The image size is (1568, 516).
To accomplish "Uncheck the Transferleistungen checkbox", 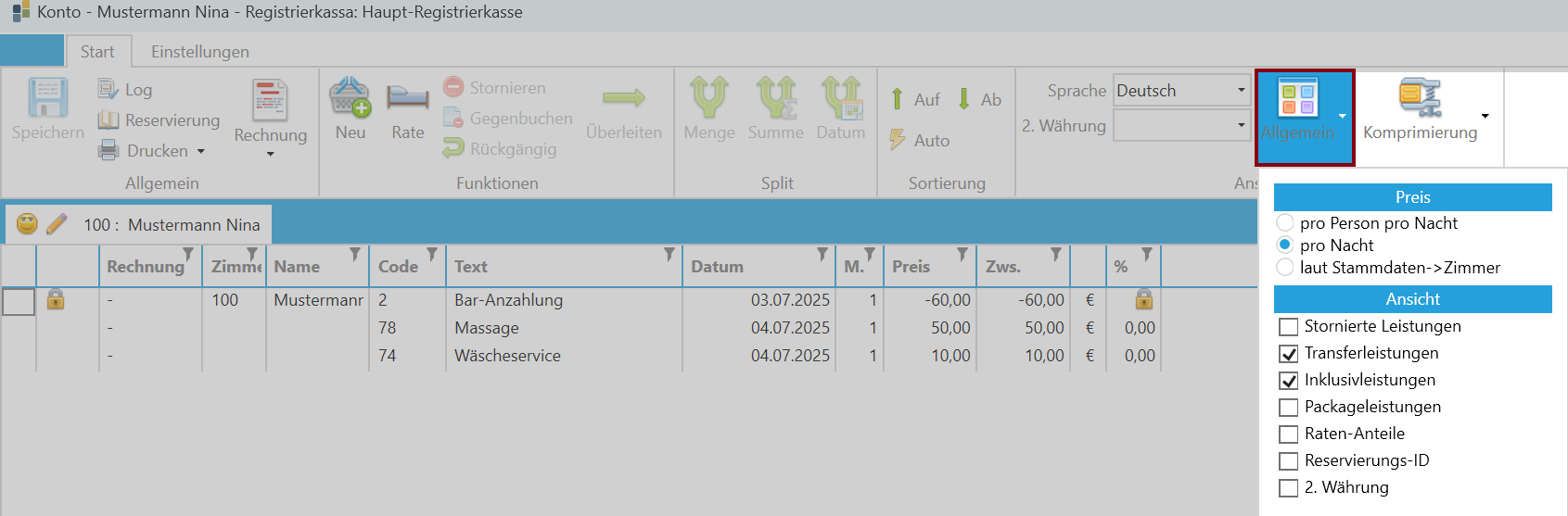I will pos(1288,353).
